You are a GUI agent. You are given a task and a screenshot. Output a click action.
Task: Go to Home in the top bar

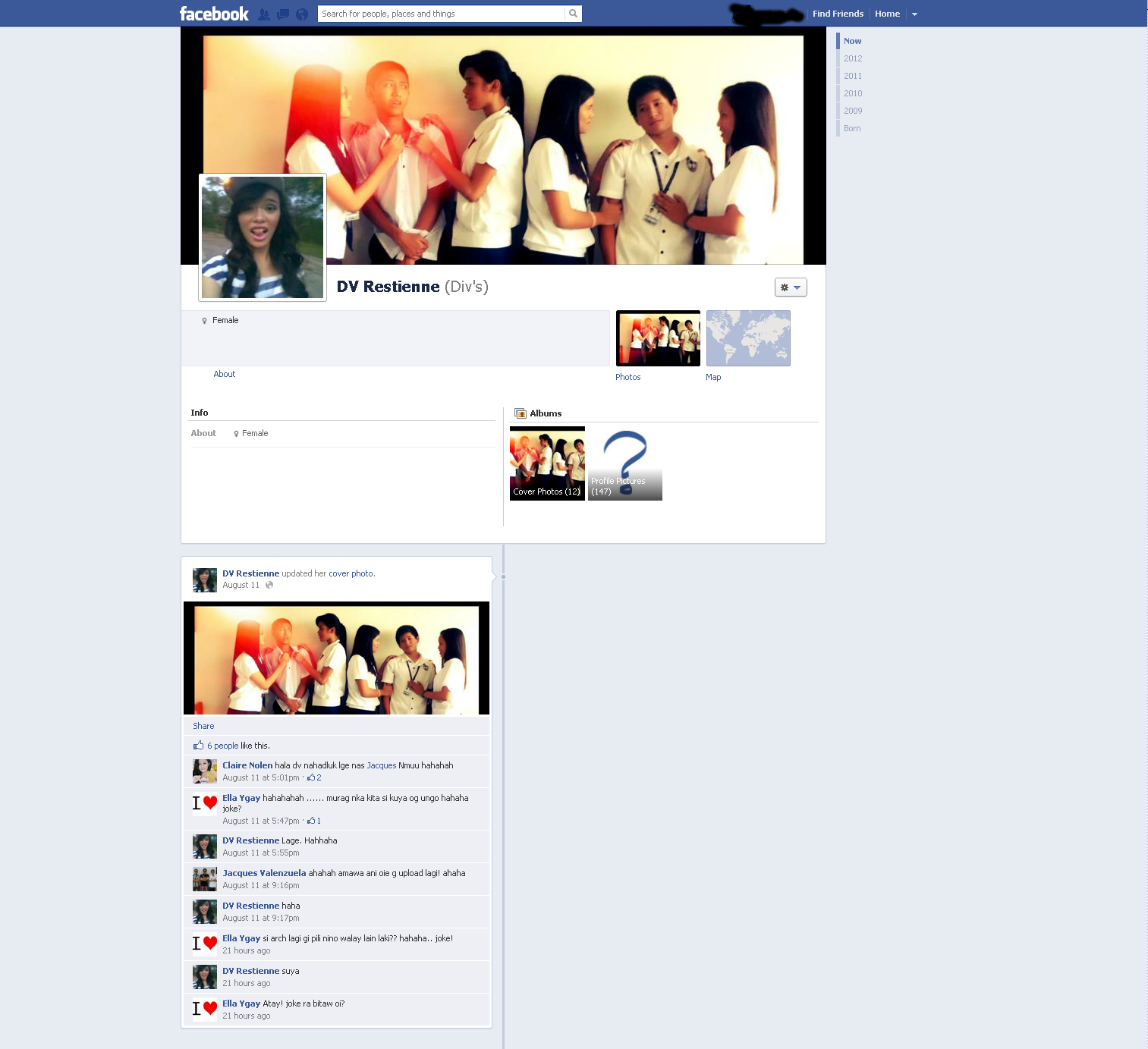(x=887, y=14)
